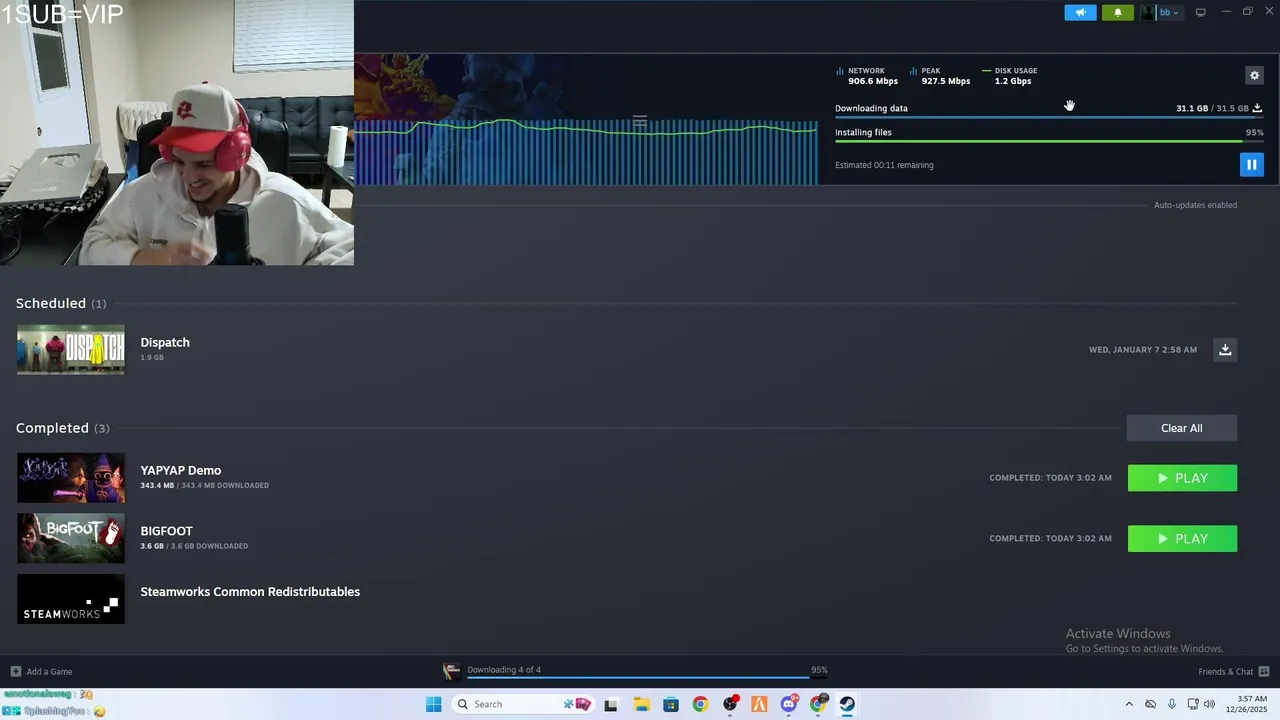The height and width of the screenshot is (720, 1280).
Task: Click the download throughput graph
Action: tap(586, 152)
